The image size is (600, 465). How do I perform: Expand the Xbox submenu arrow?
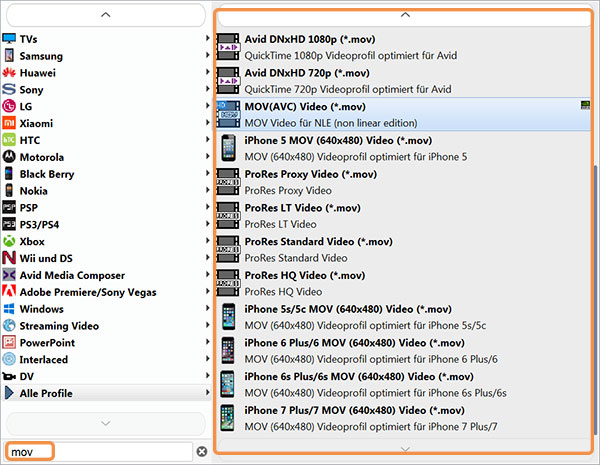207,240
